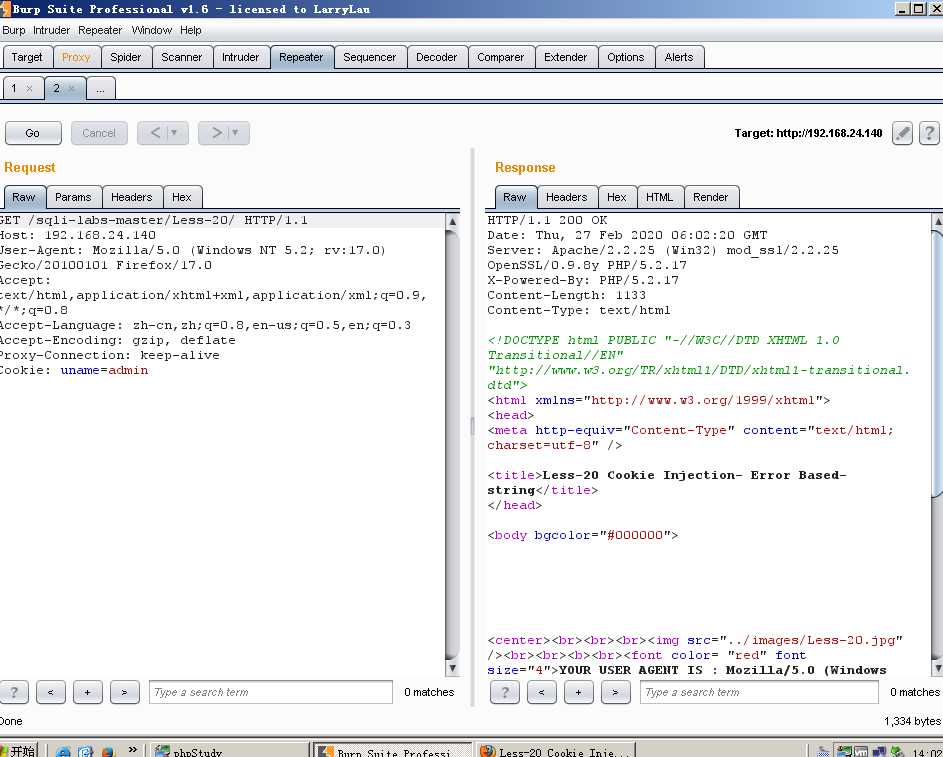The image size is (943, 757).
Task: Close Repeater tab 1 with its x
Action: [x=29, y=89]
